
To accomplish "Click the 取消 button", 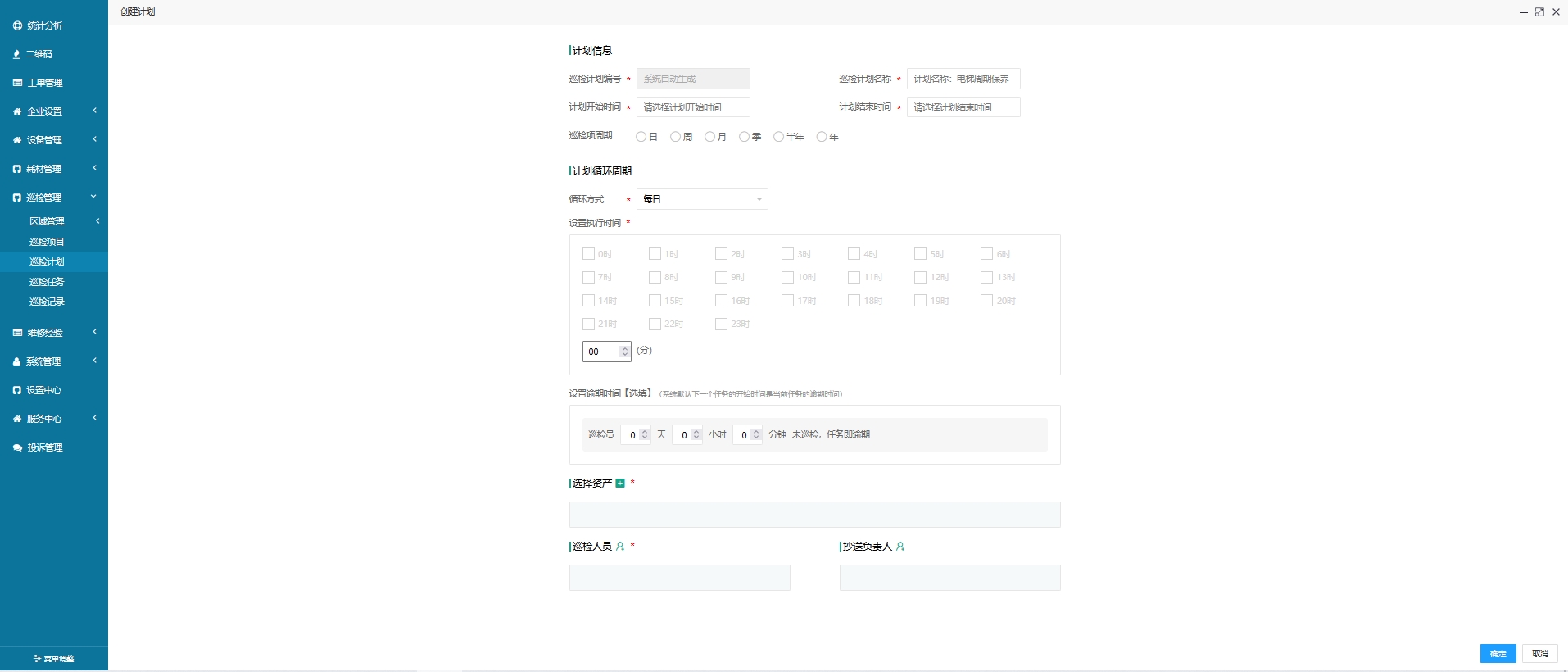I will pyautogui.click(x=1539, y=653).
